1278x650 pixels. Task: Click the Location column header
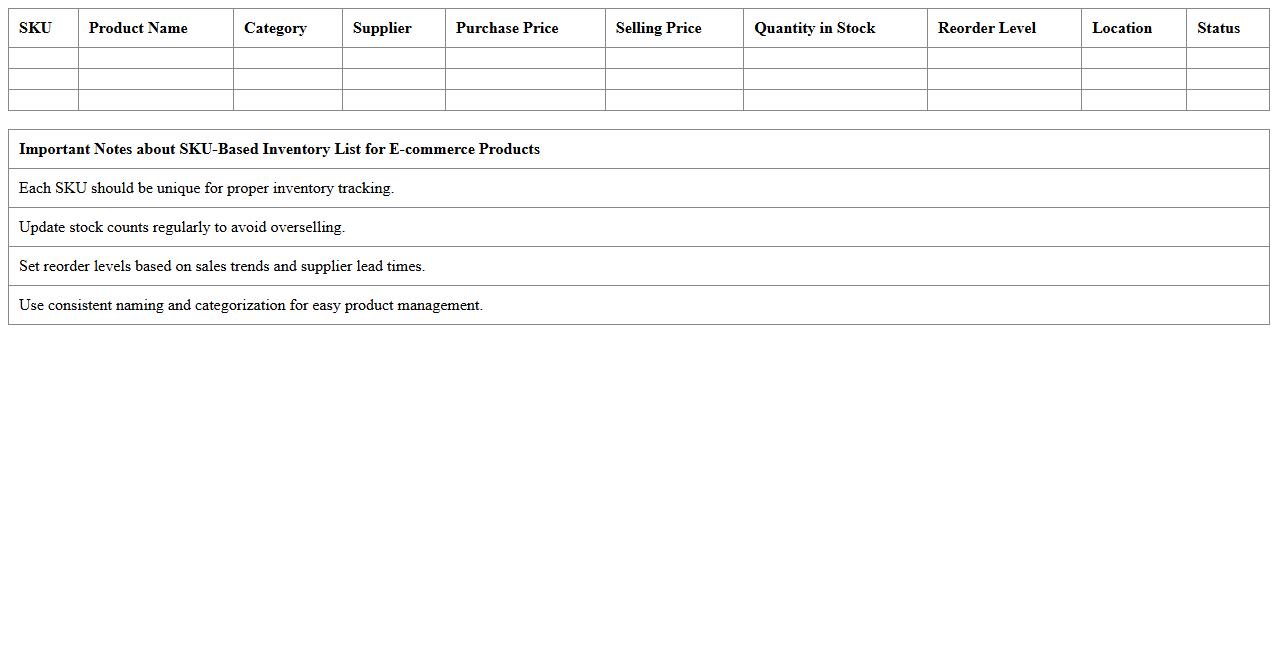(x=1121, y=28)
